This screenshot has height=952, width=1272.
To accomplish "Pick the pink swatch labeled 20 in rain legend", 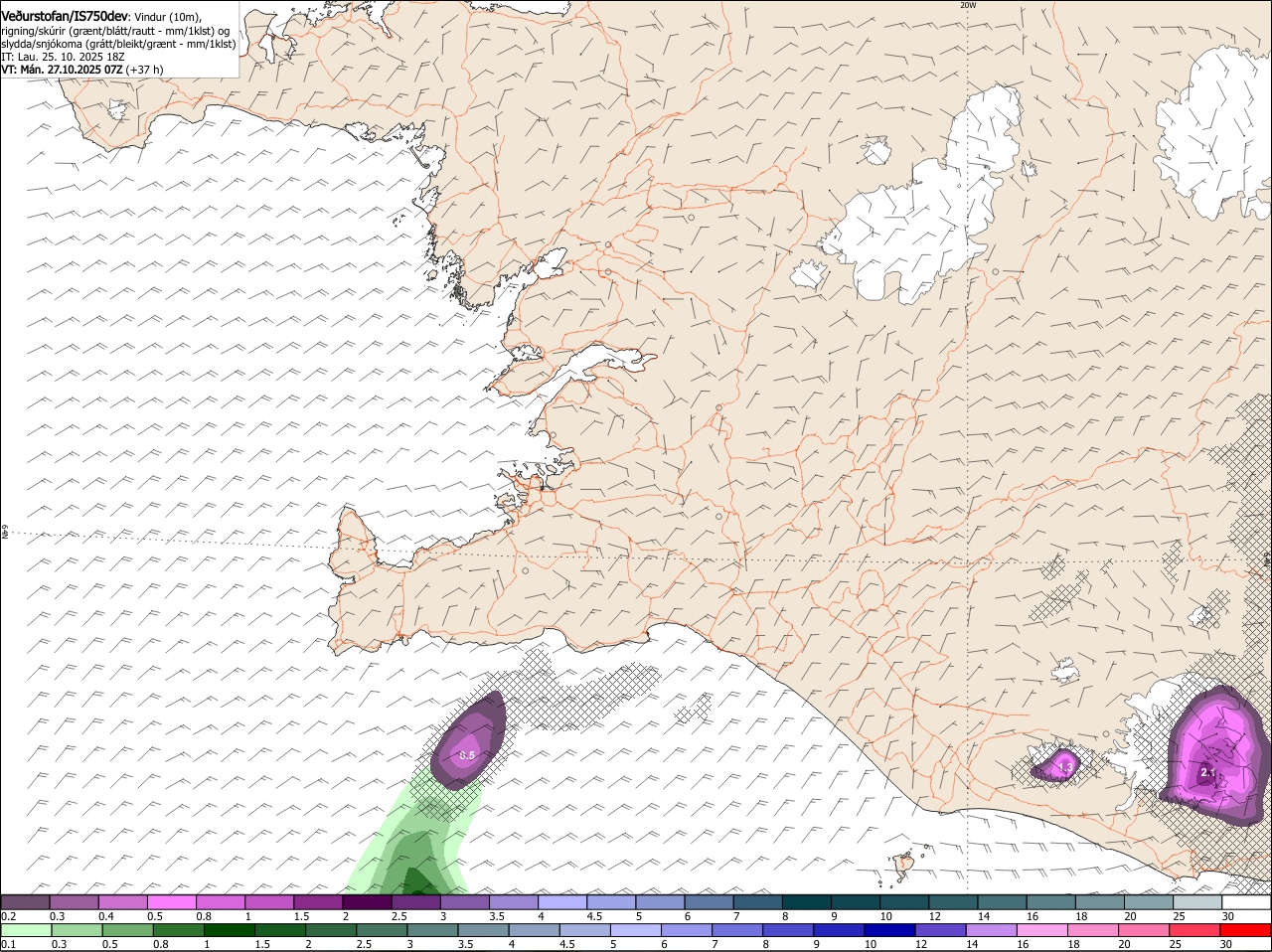I will 1144,930.
